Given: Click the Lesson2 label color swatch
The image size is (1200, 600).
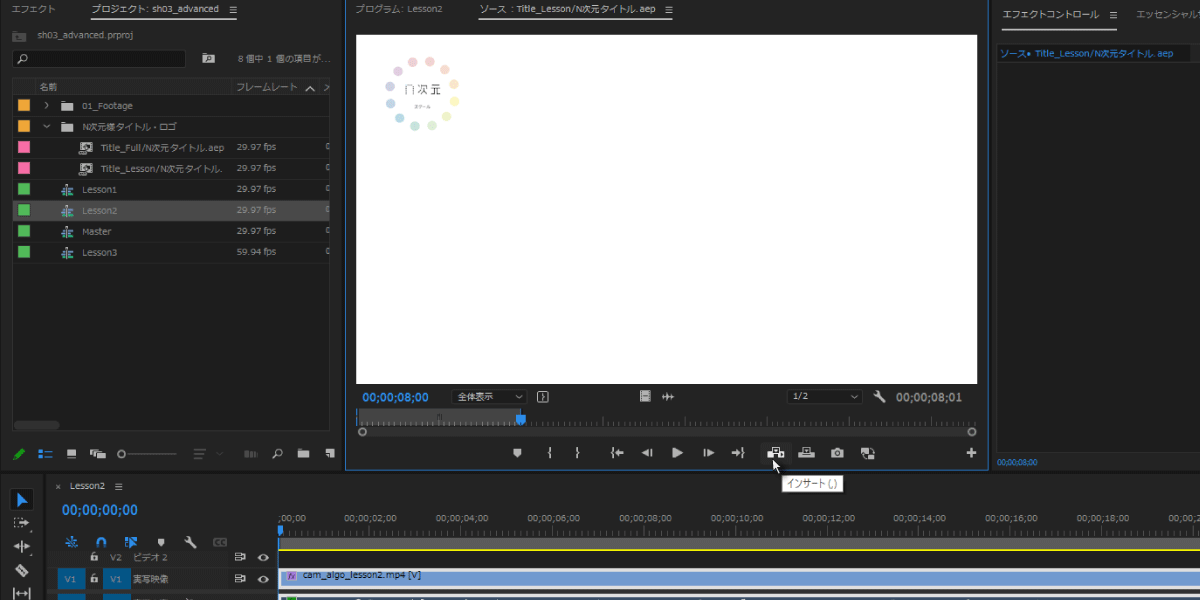Looking at the screenshot, I should pos(24,210).
